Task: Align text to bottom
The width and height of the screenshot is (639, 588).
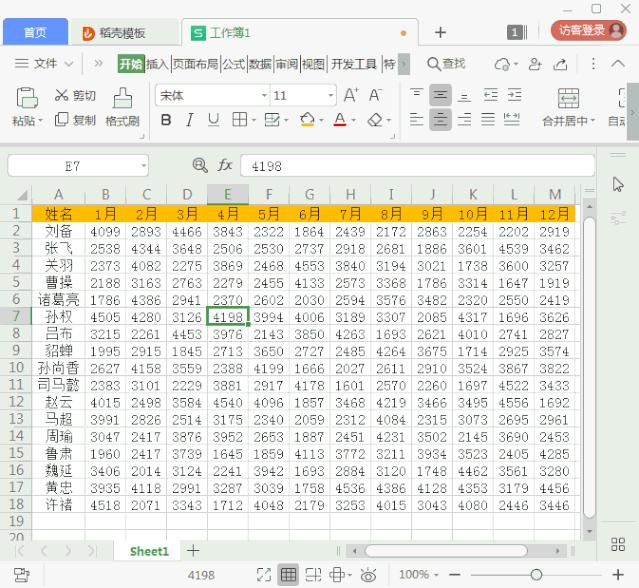Action: coord(464,96)
